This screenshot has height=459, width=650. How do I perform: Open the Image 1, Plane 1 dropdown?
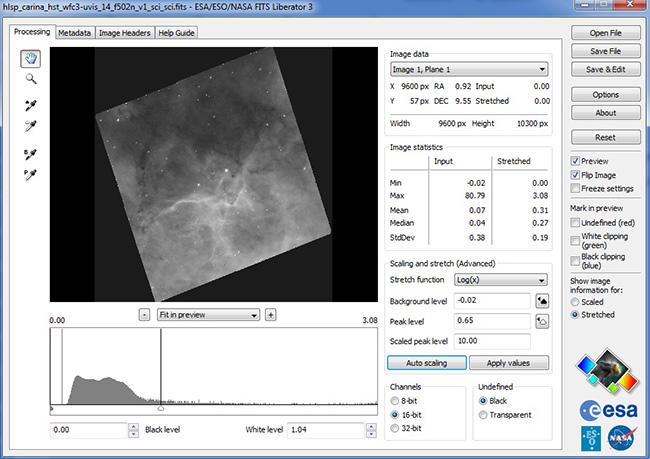coord(469,69)
